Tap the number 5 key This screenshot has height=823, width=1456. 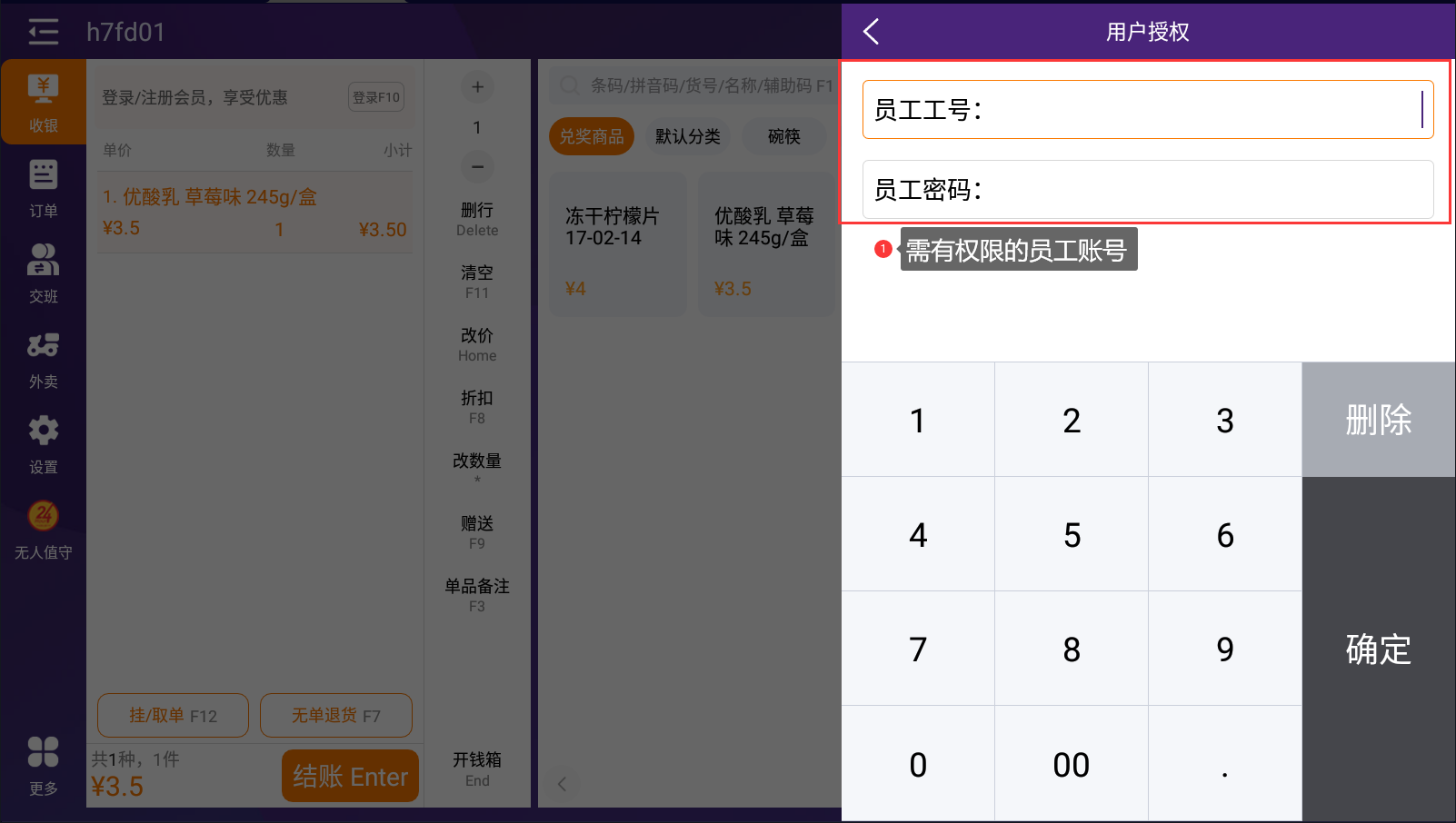pos(1072,535)
